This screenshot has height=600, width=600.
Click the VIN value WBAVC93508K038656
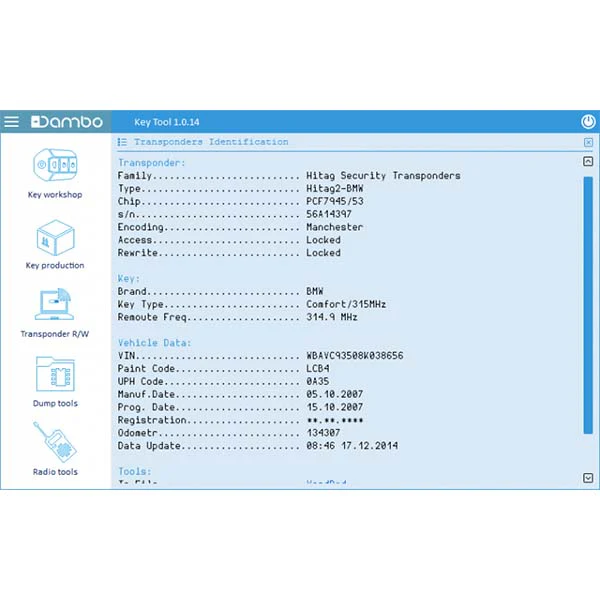355,356
